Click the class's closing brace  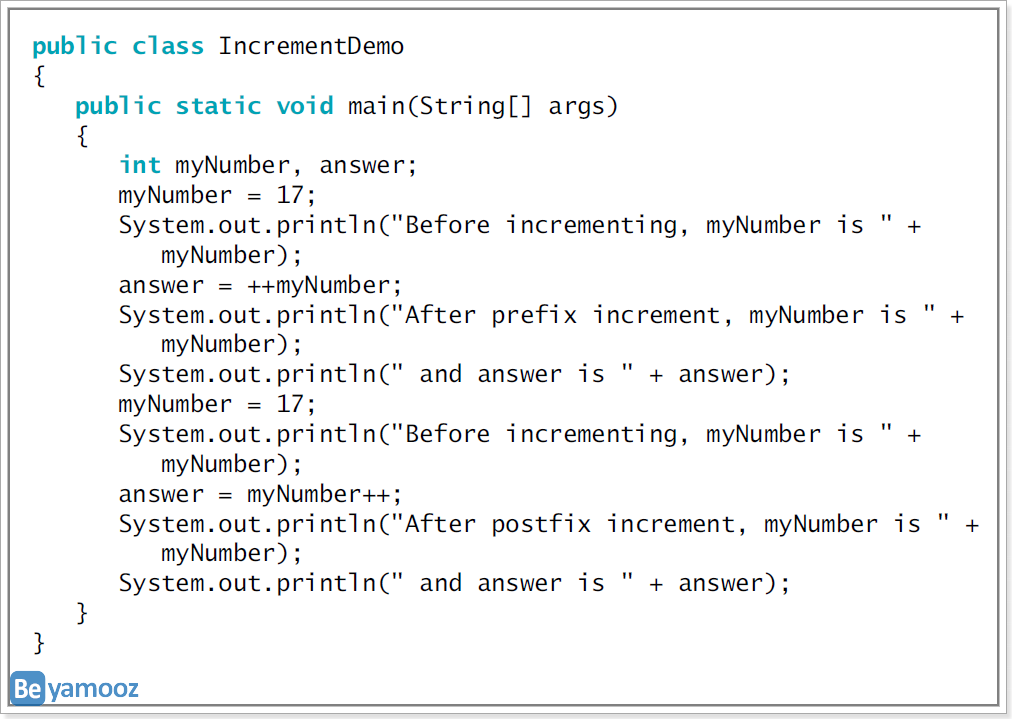pos(39,643)
